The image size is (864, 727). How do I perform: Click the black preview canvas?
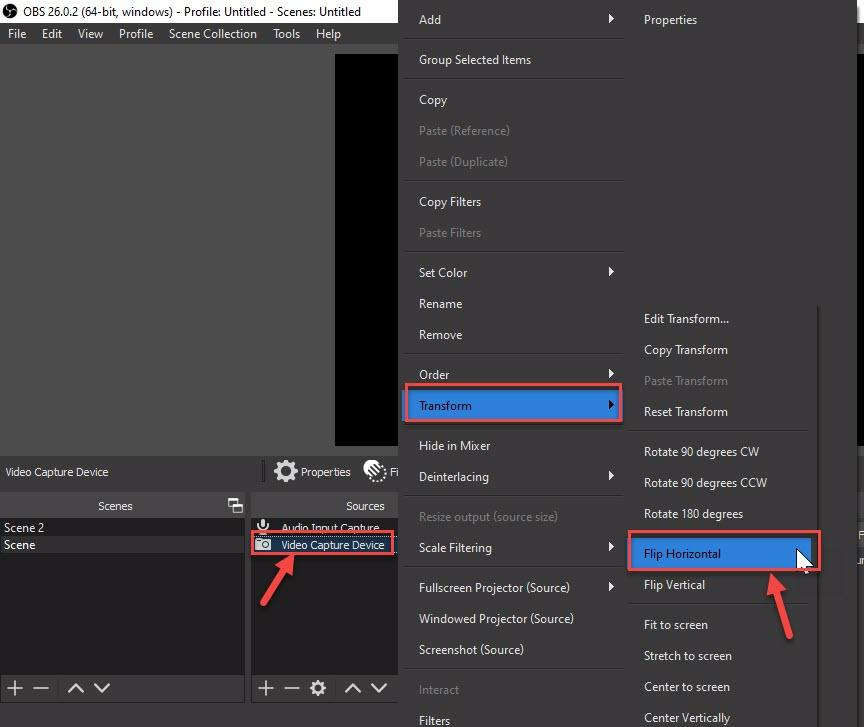366,250
